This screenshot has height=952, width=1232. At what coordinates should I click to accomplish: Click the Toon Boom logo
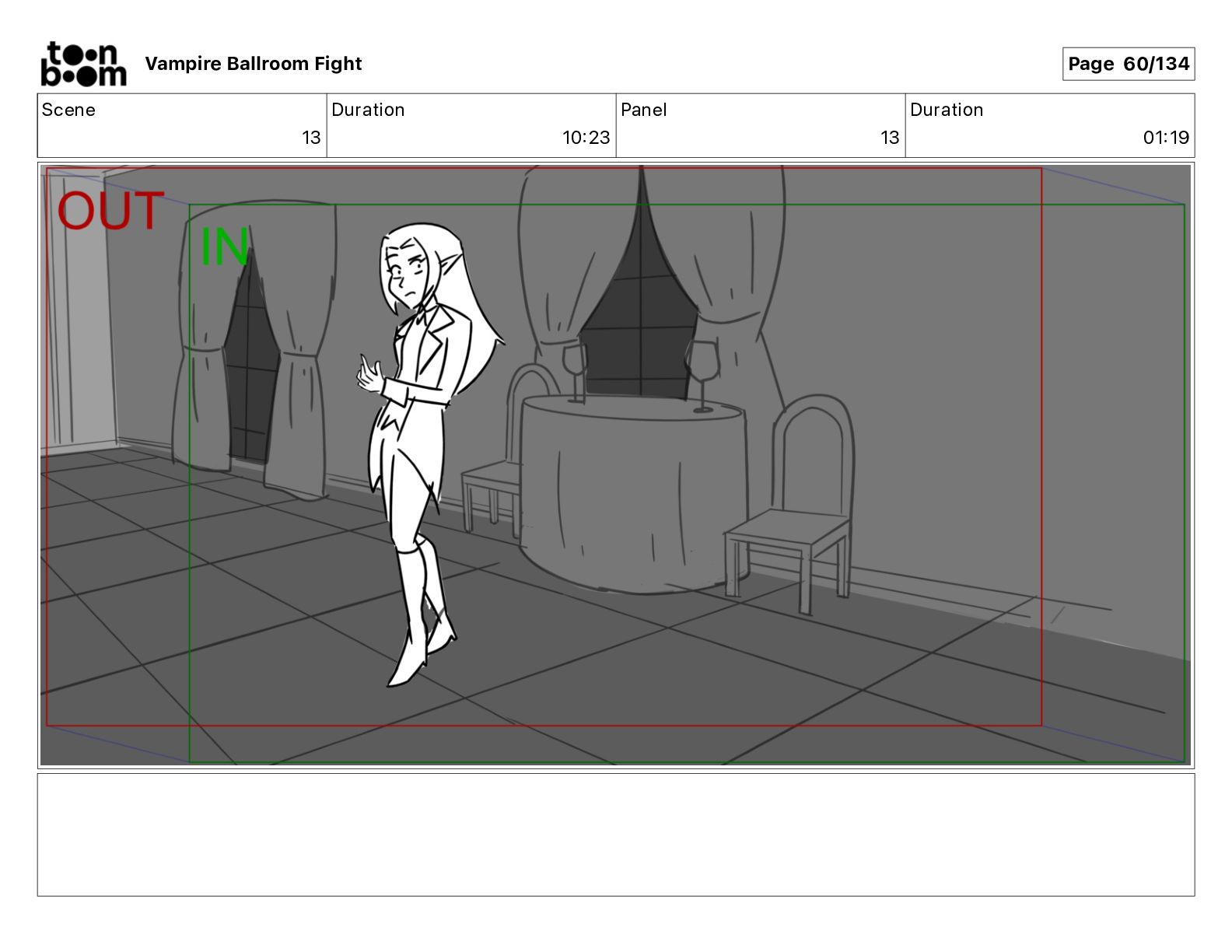pos(83,64)
